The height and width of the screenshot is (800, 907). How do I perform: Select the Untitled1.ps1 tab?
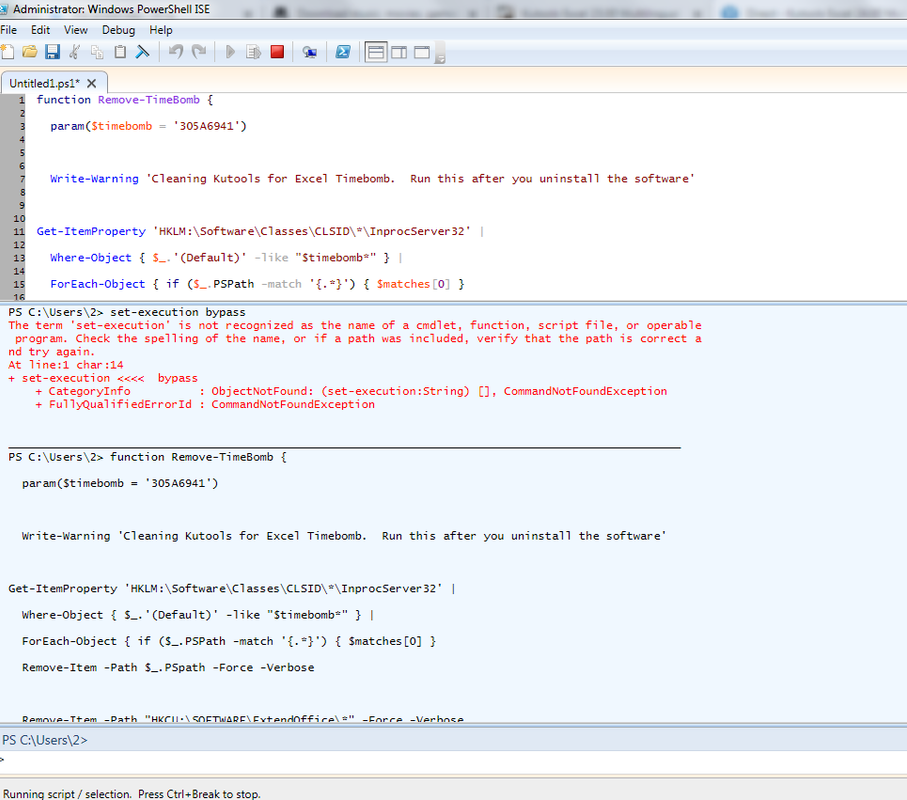[45, 83]
